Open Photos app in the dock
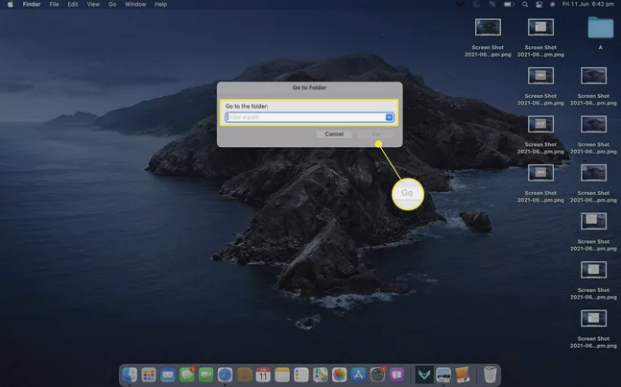621x387 pixels. coord(339,375)
